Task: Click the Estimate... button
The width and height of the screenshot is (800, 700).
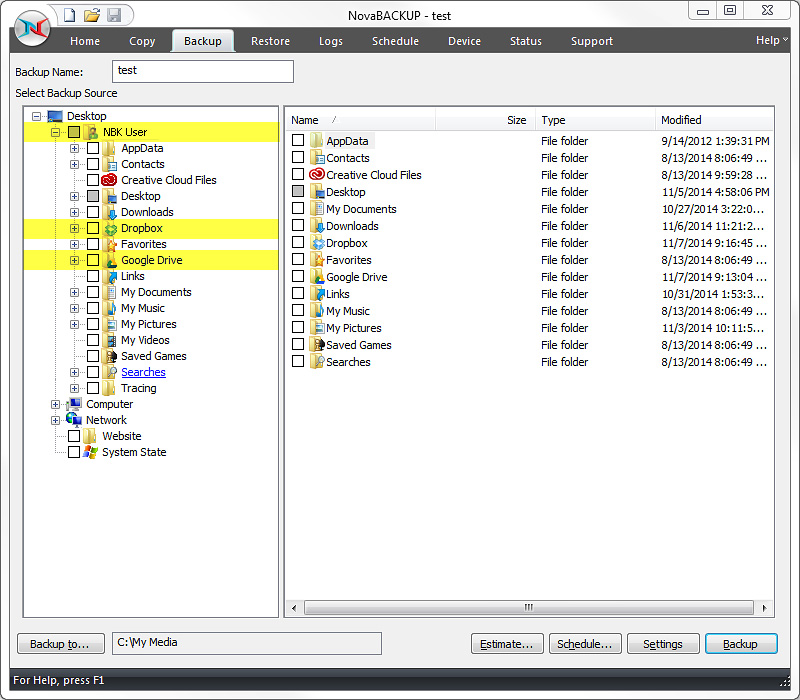Action: (x=507, y=644)
